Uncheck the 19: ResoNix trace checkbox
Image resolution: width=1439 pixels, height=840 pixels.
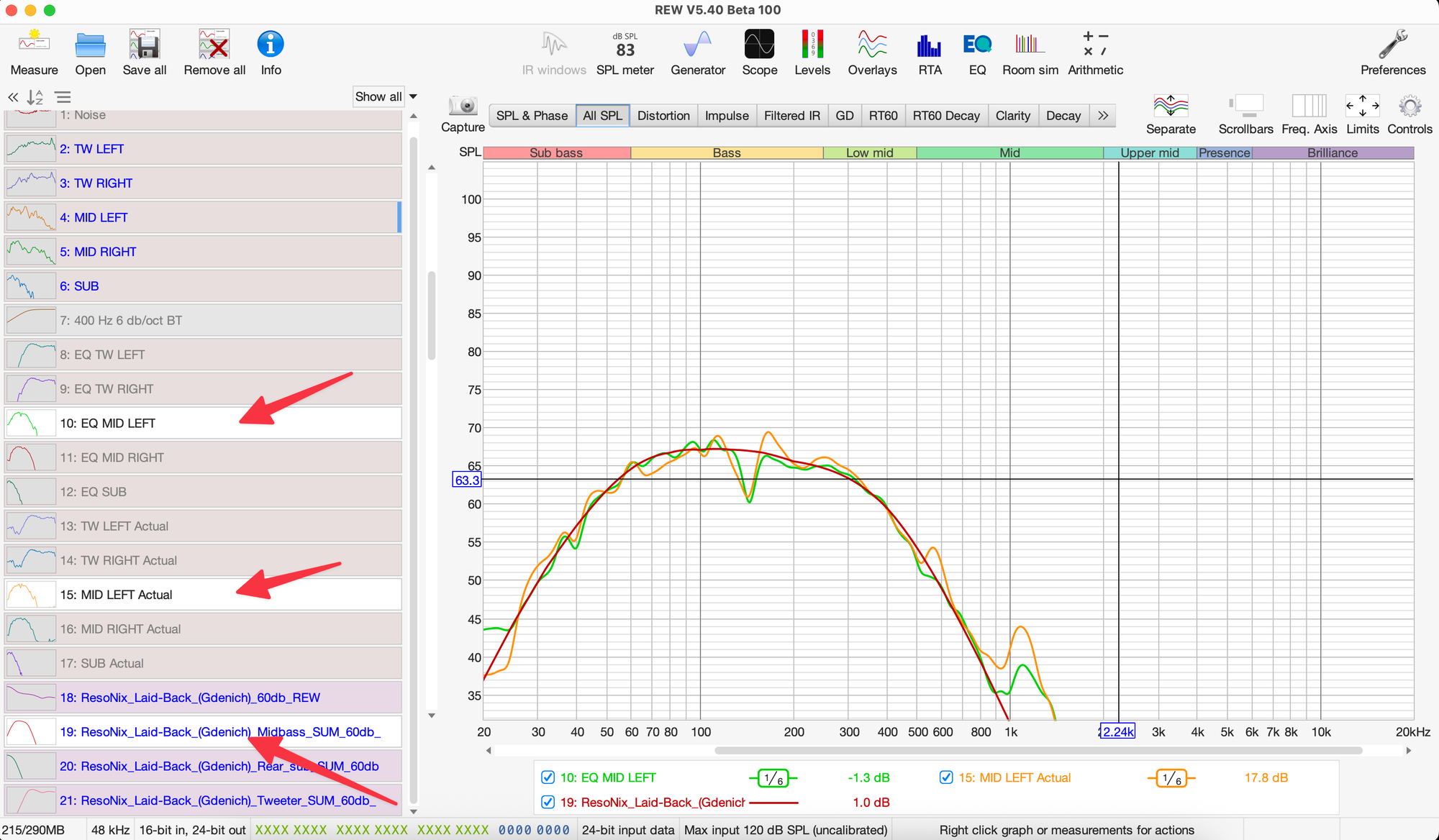click(x=548, y=802)
